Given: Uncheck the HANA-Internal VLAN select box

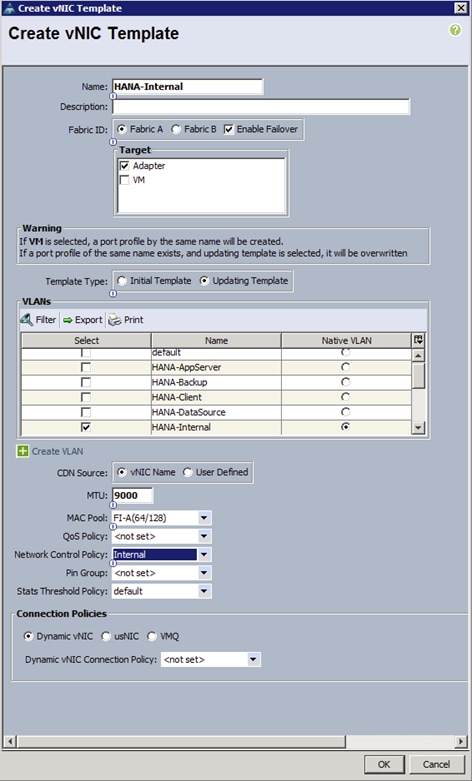Looking at the screenshot, I should point(86,427).
